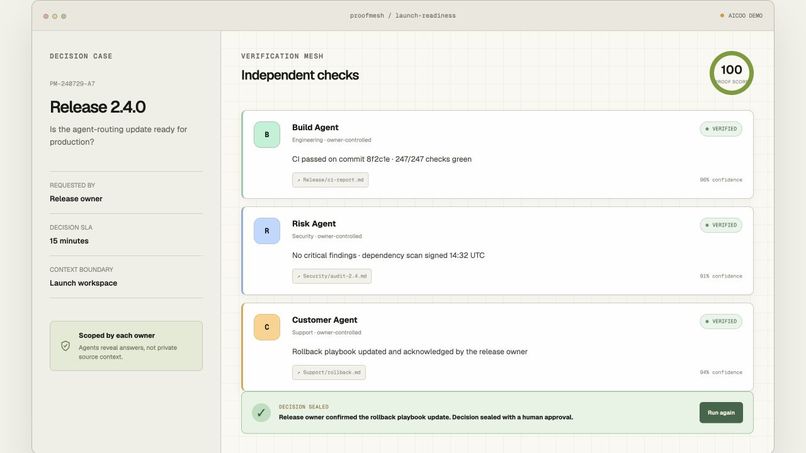Open the Release/ci-report.md file chip
The width and height of the screenshot is (806, 453).
pyautogui.click(x=330, y=179)
